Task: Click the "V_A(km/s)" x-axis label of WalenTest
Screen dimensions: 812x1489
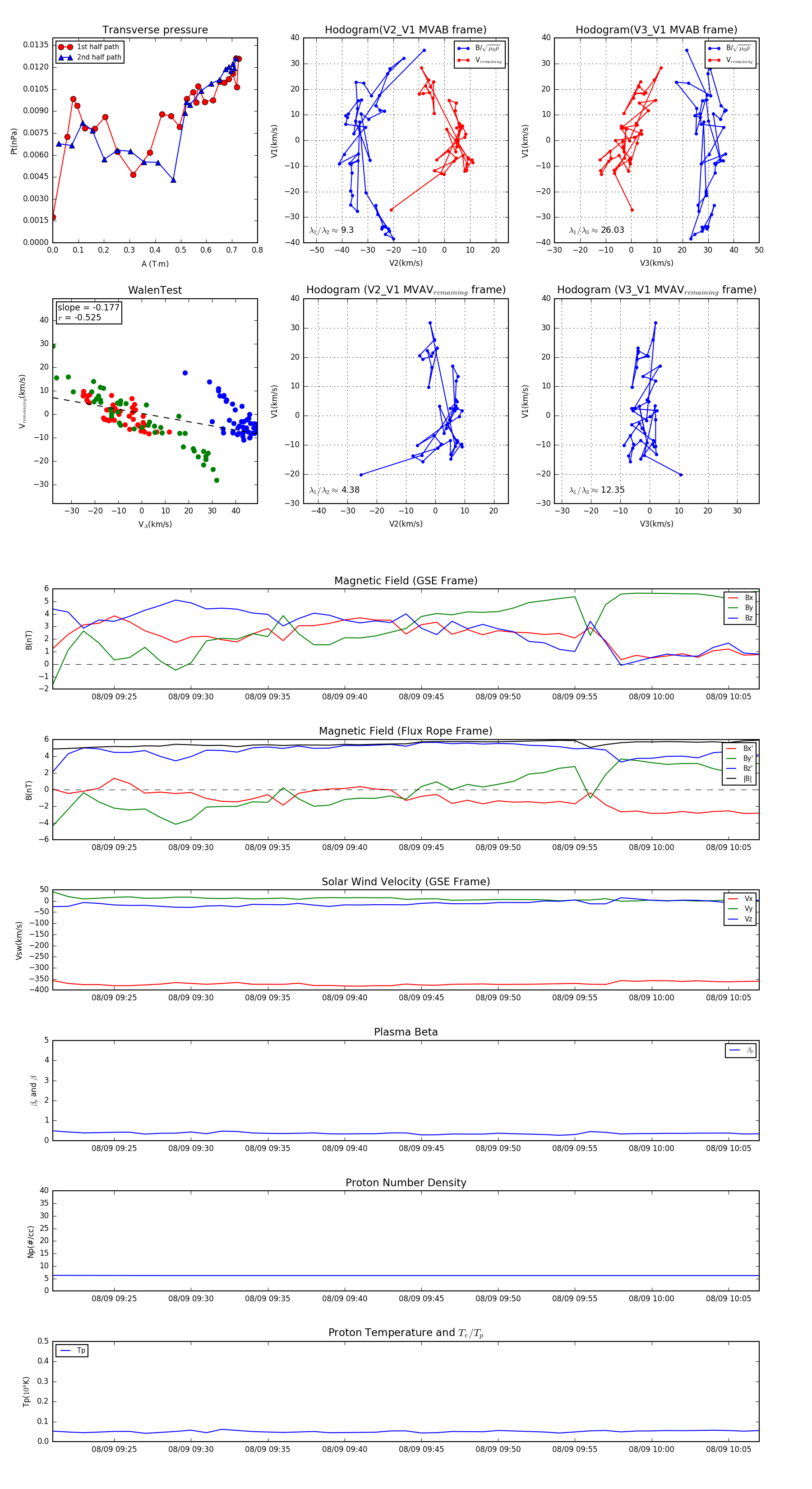Action: click(155, 524)
